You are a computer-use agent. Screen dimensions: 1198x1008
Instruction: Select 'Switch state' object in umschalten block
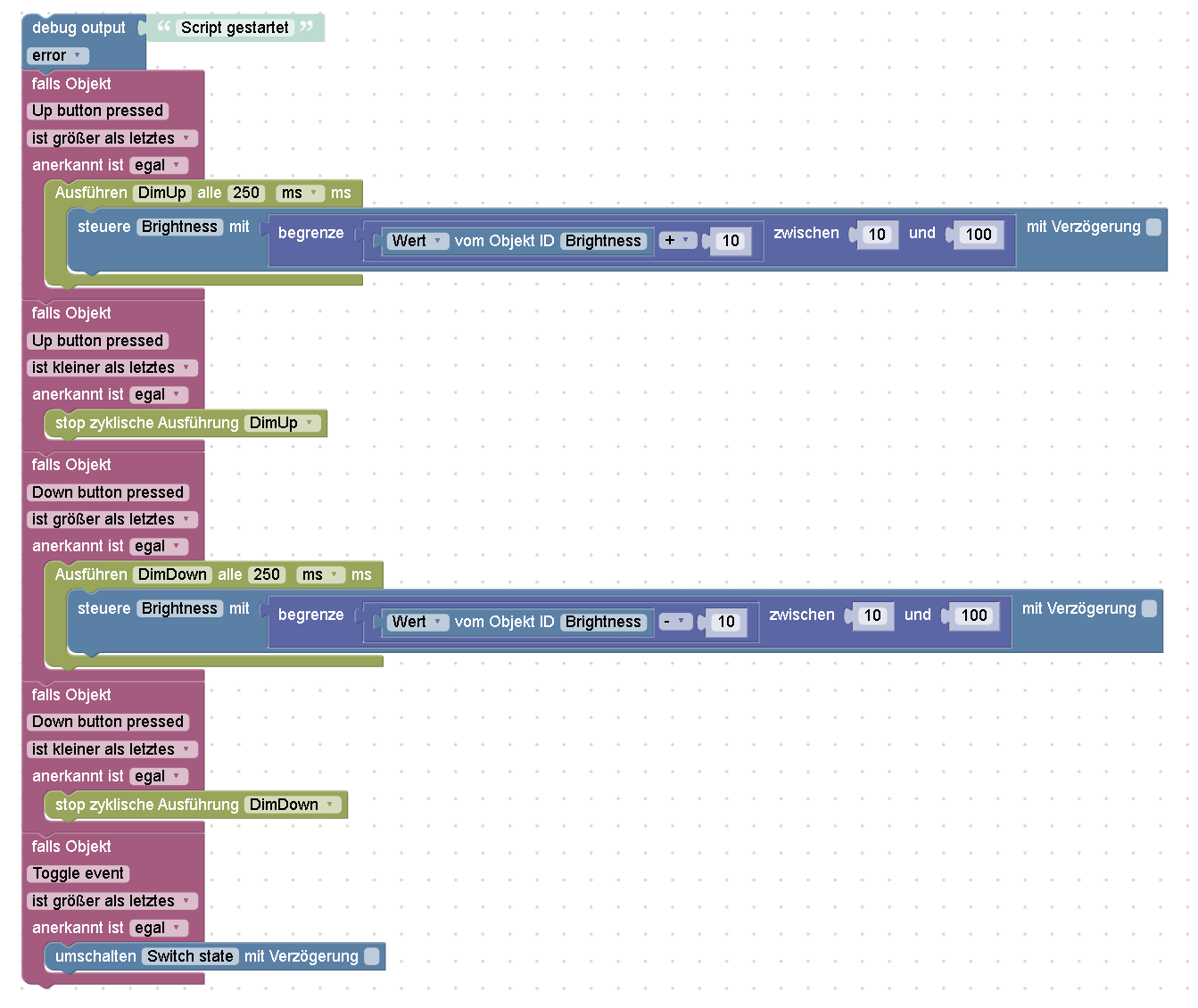coord(190,956)
